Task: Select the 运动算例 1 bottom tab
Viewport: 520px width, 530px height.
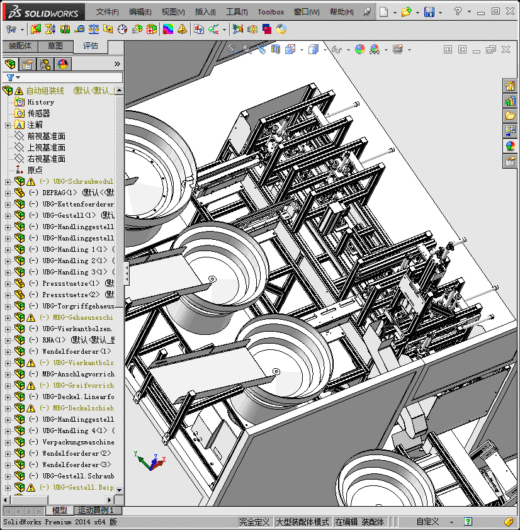Action: click(x=95, y=510)
